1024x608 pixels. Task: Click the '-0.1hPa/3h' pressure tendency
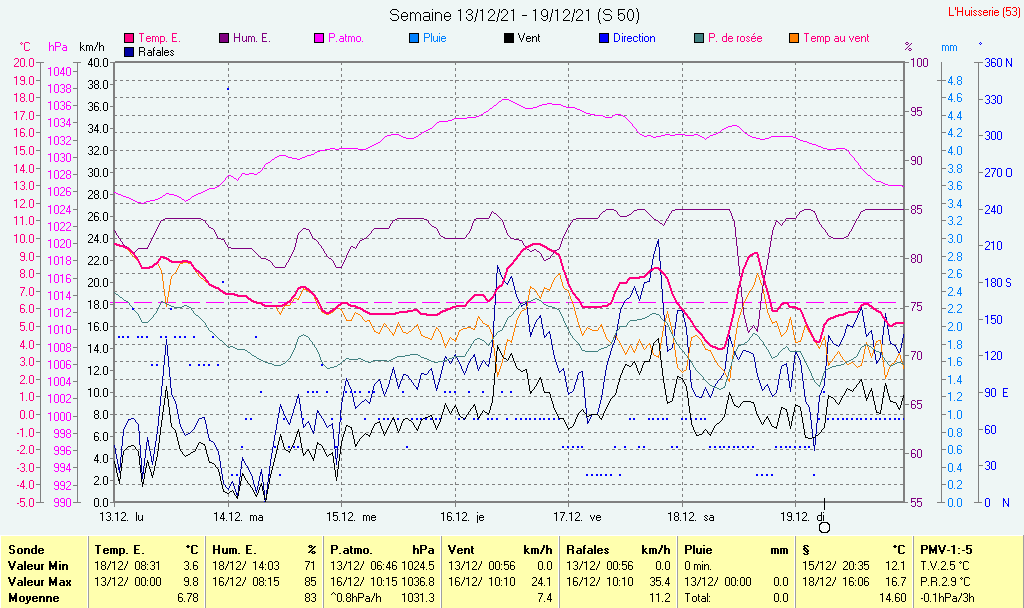tap(948, 598)
